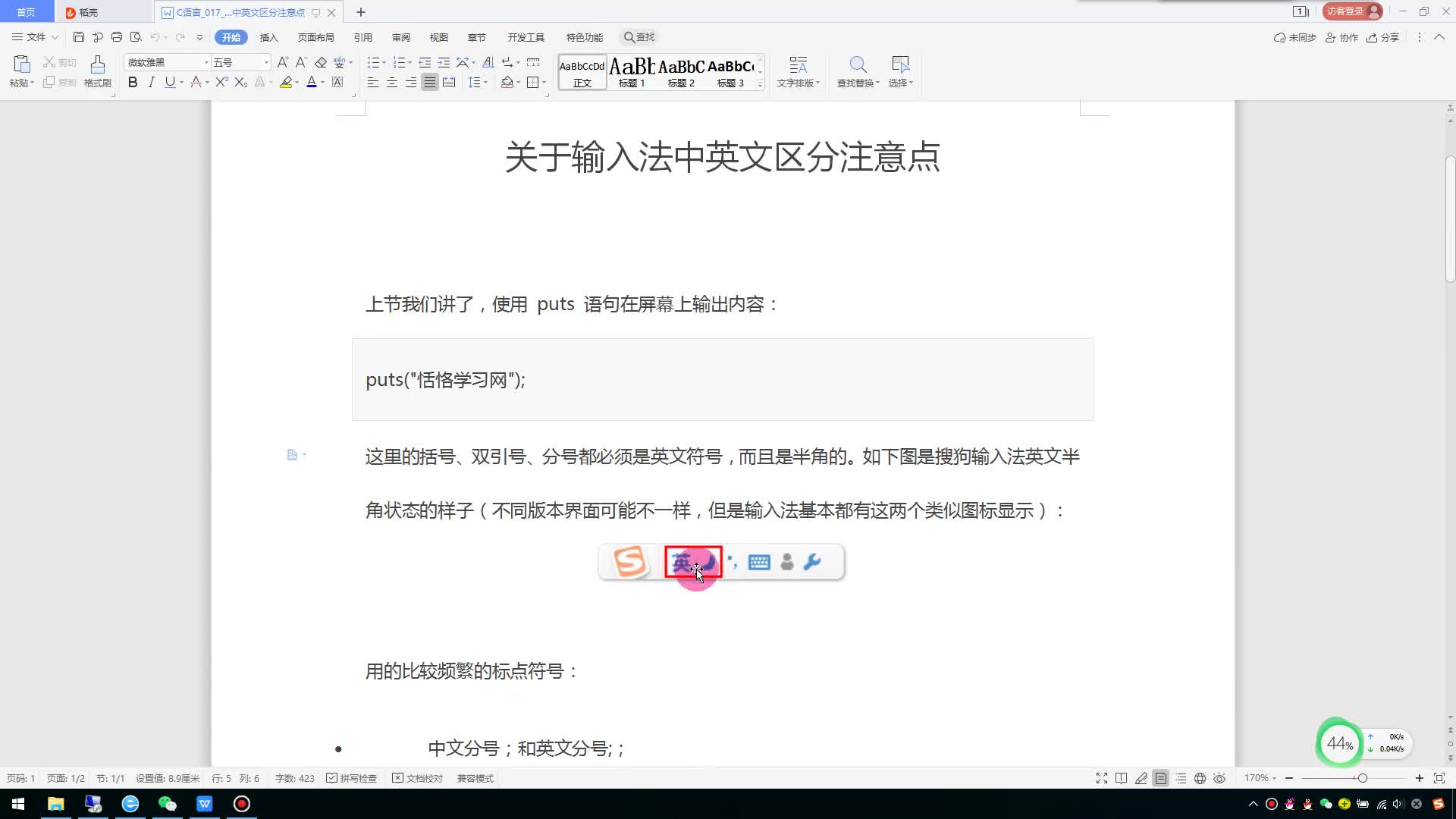This screenshot has height=819, width=1456.
Task: Apply underline to the text
Action: (x=169, y=83)
